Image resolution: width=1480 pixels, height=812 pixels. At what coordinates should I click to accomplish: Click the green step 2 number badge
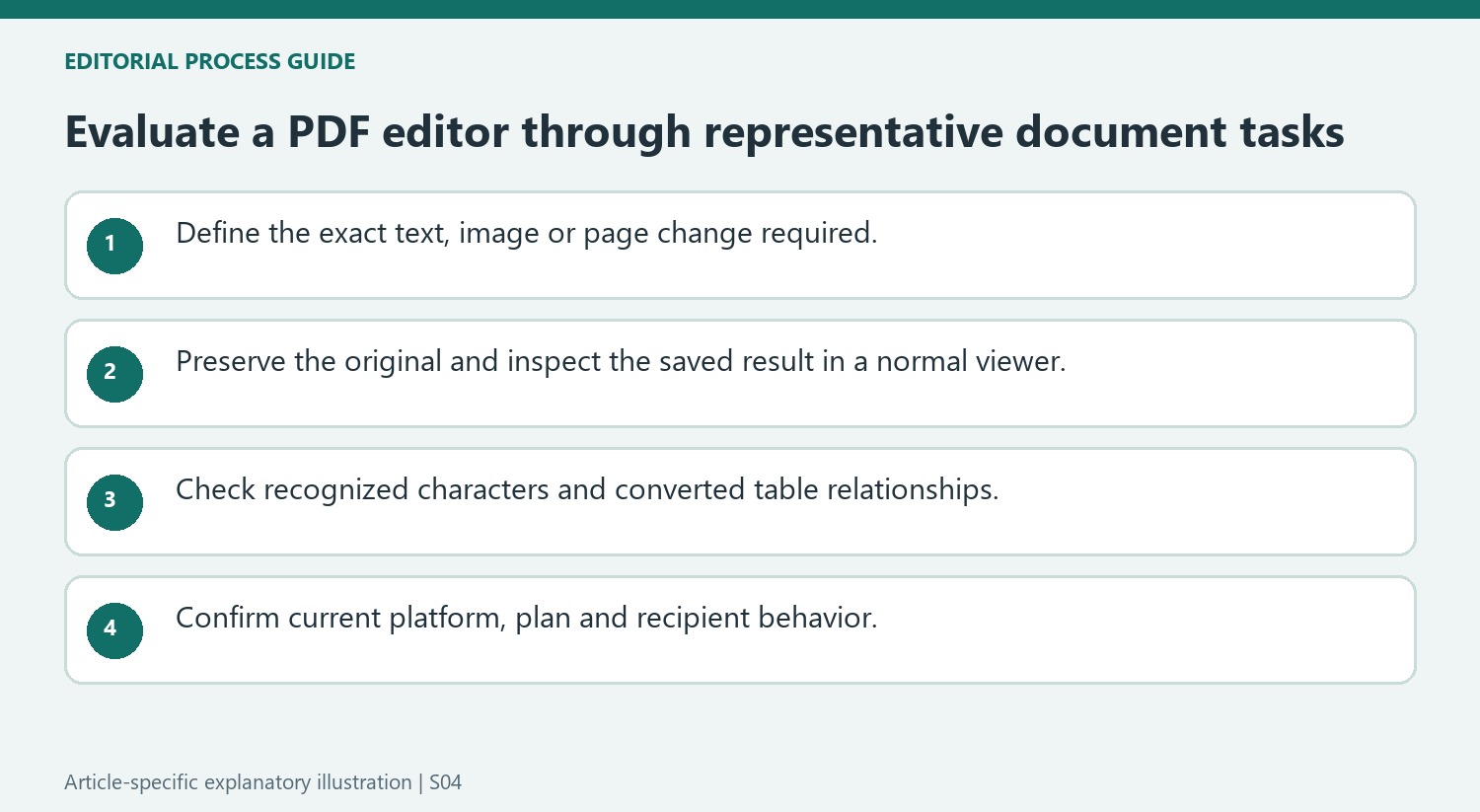[114, 374]
